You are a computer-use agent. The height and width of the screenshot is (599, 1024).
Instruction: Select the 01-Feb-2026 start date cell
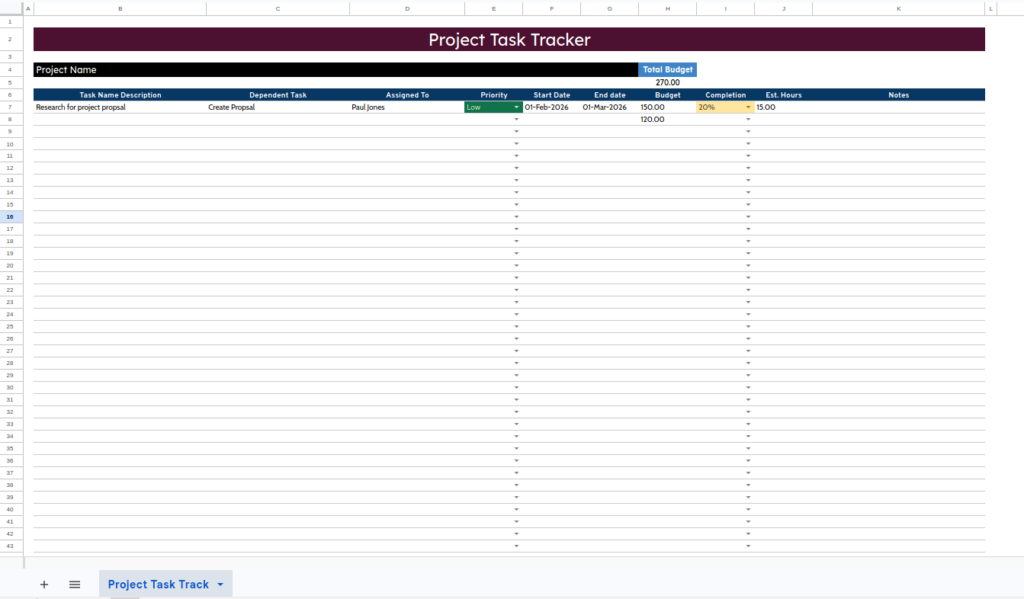point(551,107)
